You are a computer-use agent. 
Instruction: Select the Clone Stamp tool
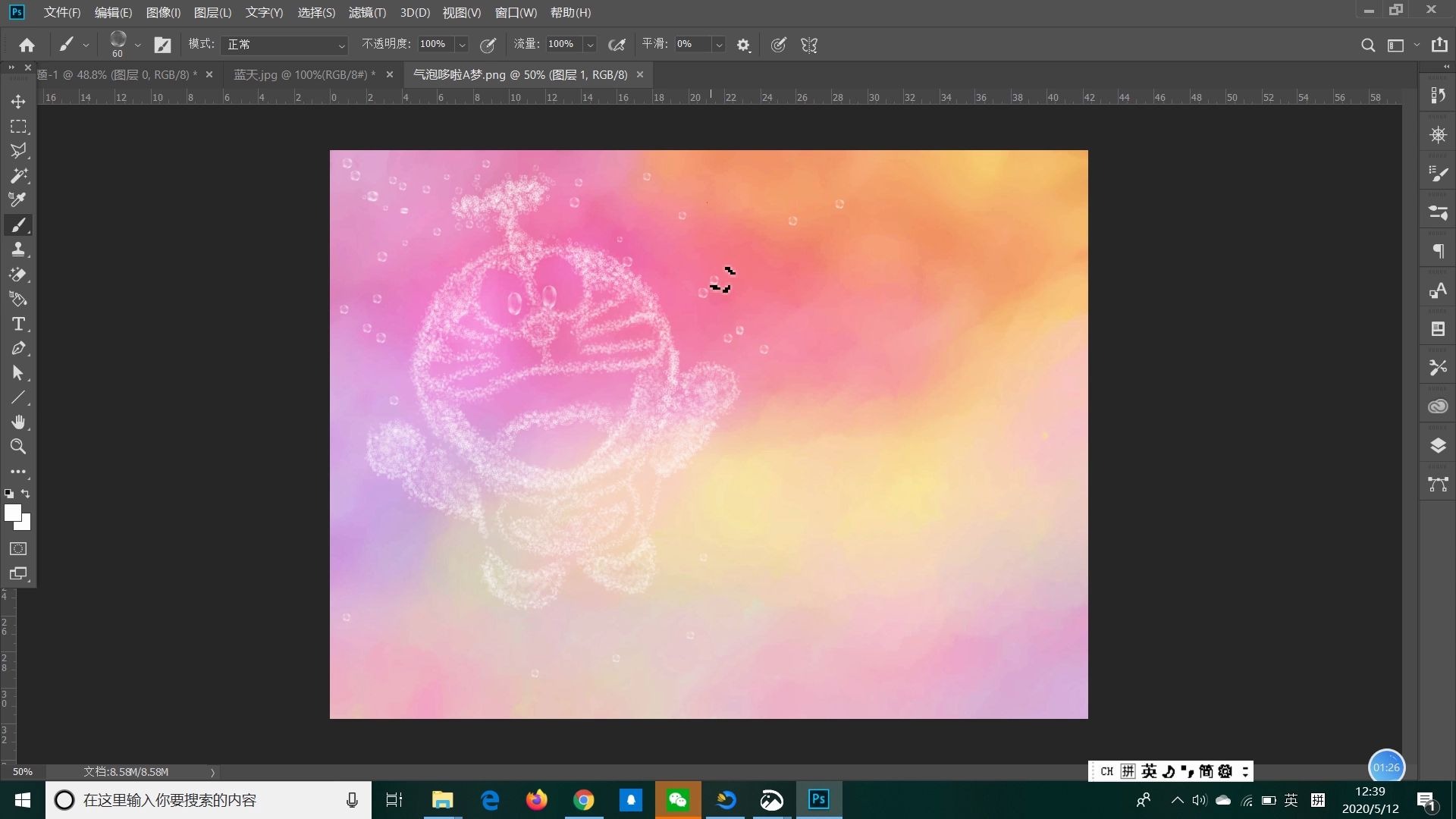(x=18, y=249)
